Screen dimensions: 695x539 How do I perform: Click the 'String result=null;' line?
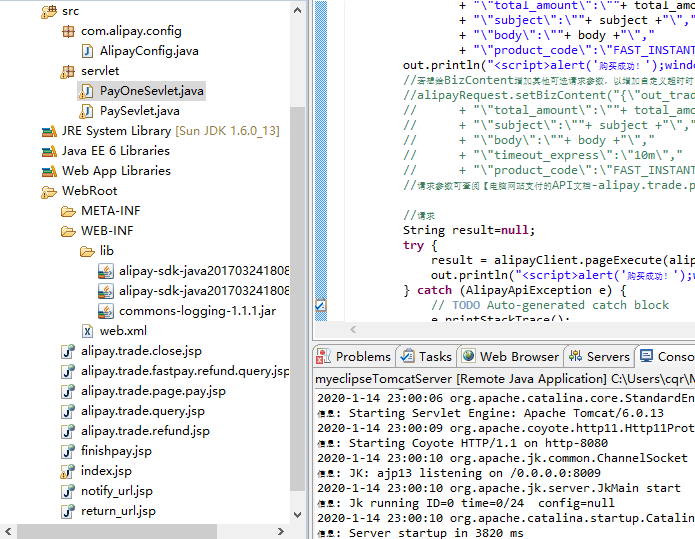coord(469,230)
